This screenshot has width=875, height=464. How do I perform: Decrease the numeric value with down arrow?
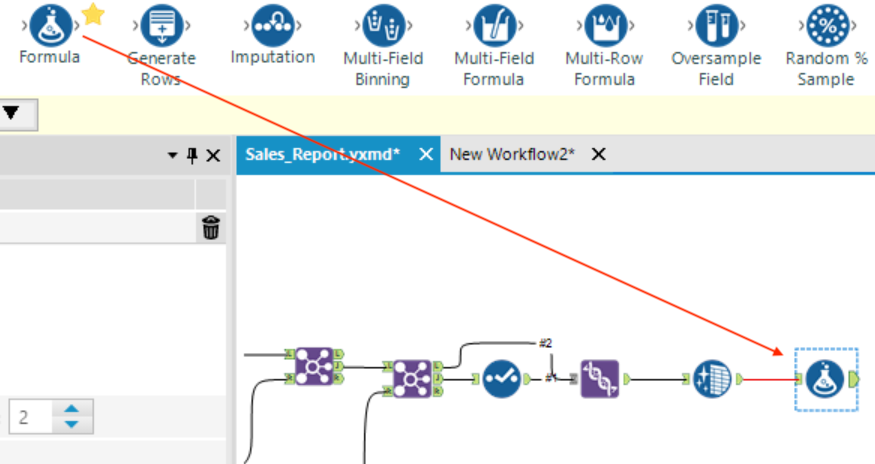click(x=71, y=424)
